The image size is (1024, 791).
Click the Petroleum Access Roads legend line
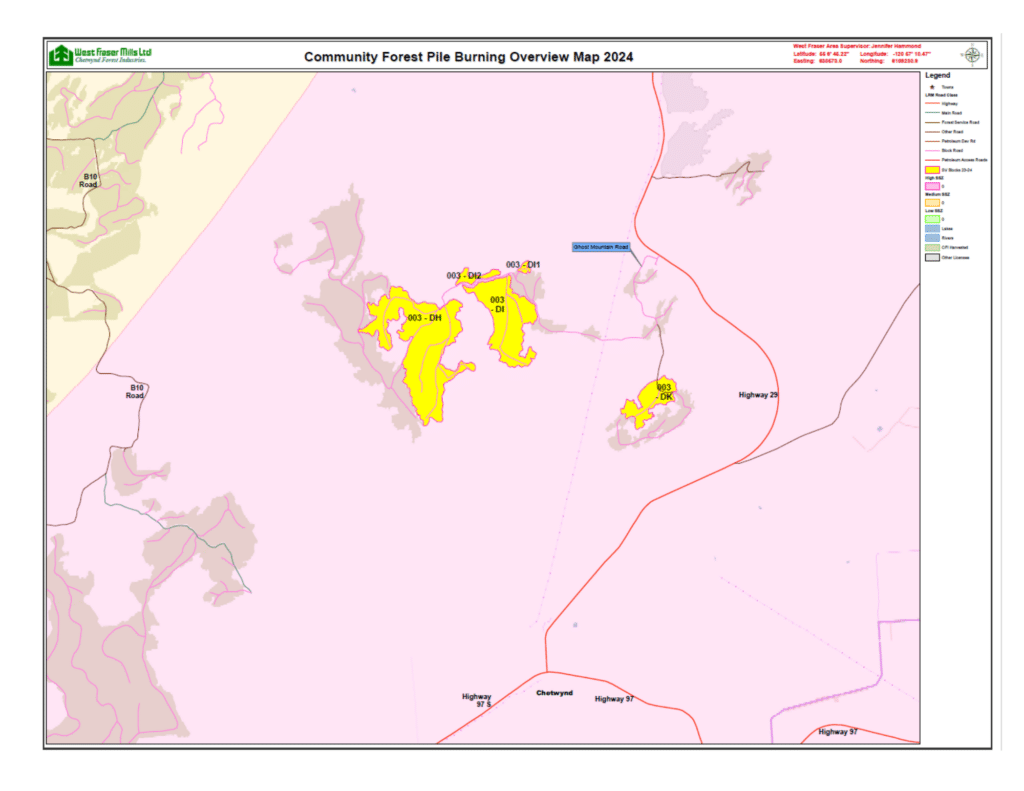(932, 159)
